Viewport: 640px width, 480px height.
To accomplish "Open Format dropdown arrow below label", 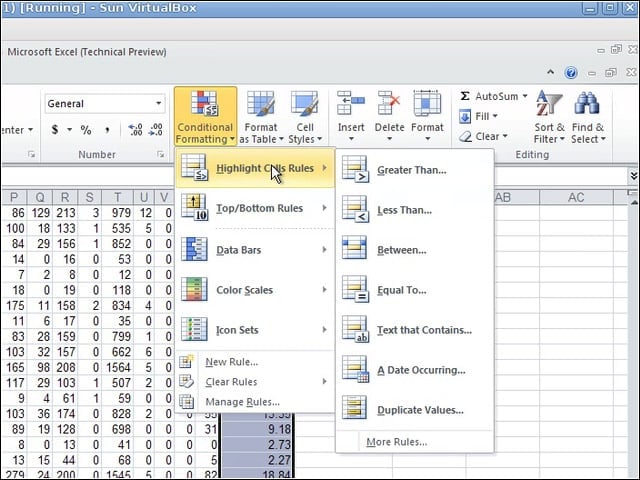I will [427, 139].
